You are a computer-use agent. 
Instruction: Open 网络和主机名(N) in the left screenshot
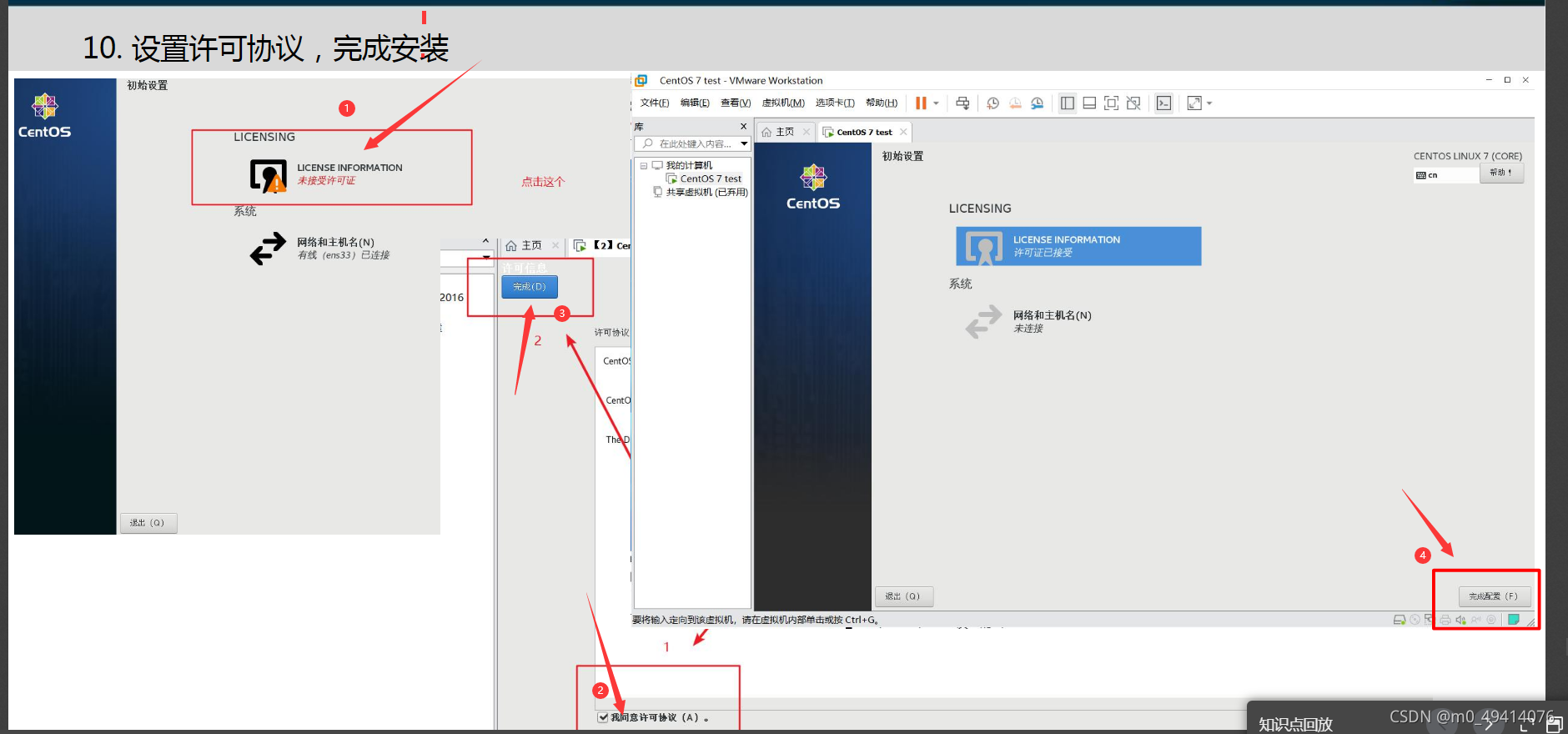[x=320, y=249]
